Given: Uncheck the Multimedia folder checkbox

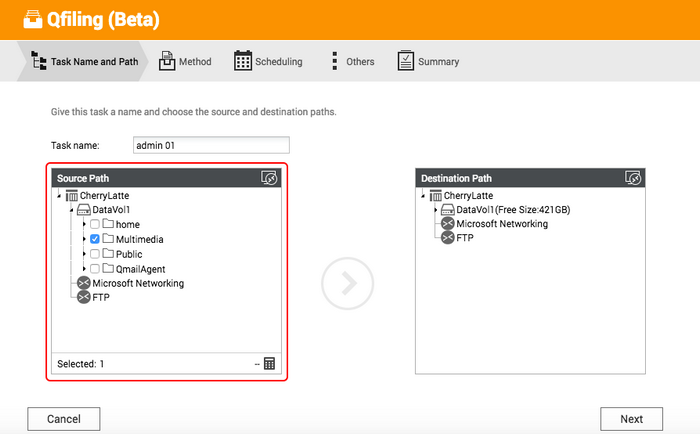Looking at the screenshot, I should [x=95, y=239].
